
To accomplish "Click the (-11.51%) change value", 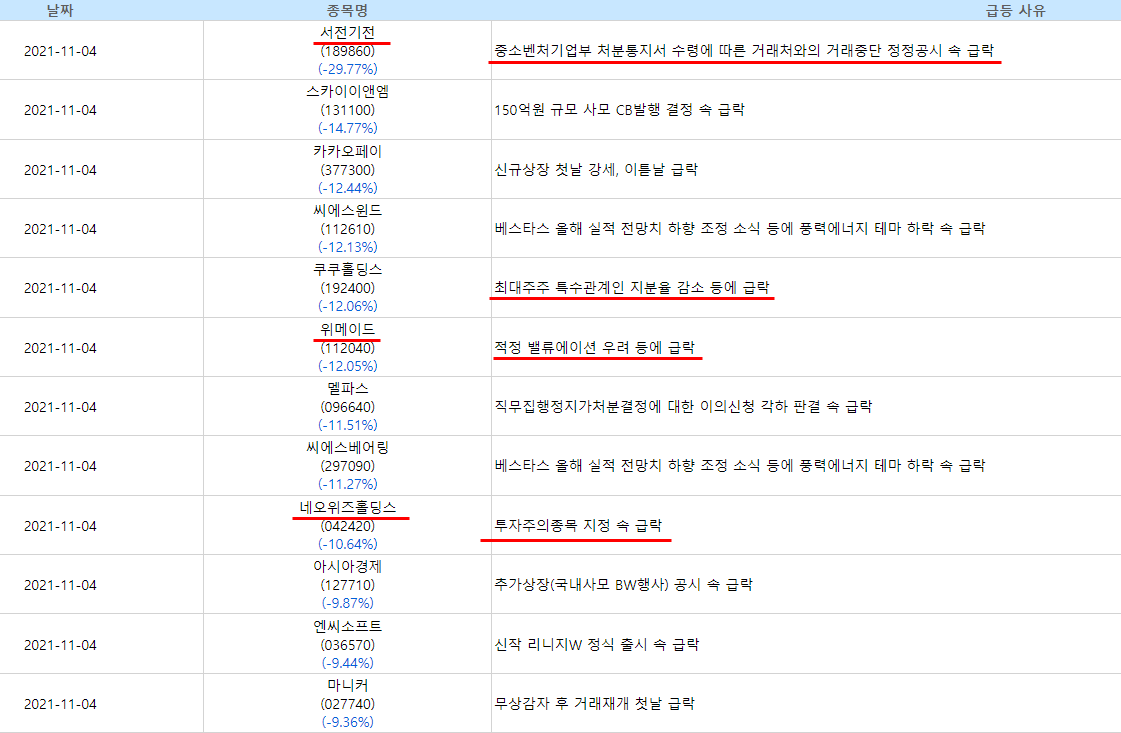I will pos(347,425).
